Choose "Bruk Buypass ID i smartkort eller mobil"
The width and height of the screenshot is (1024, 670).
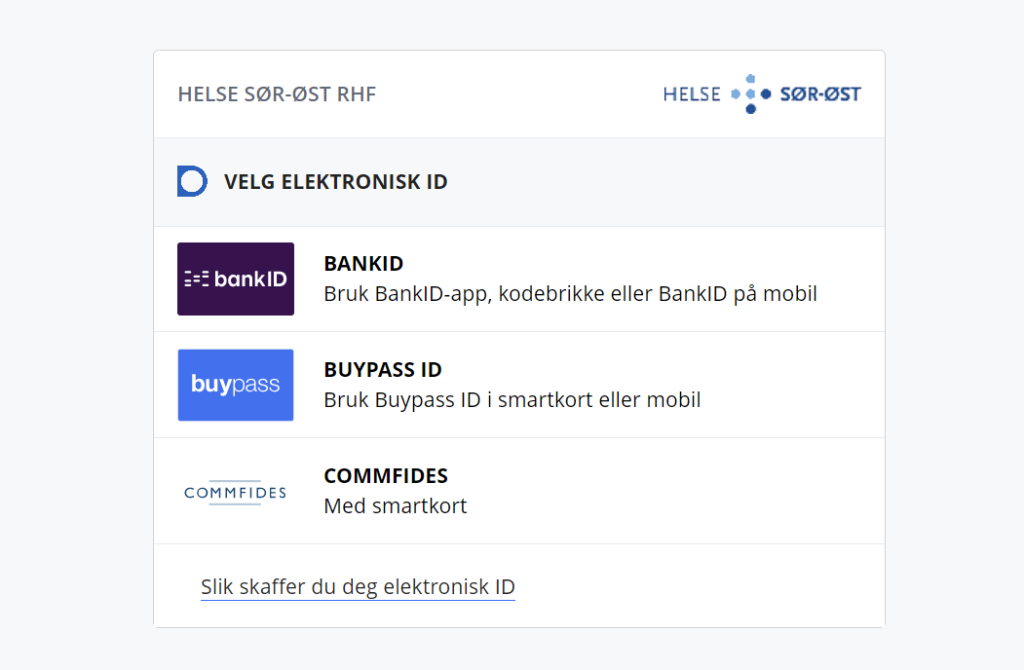click(x=512, y=400)
